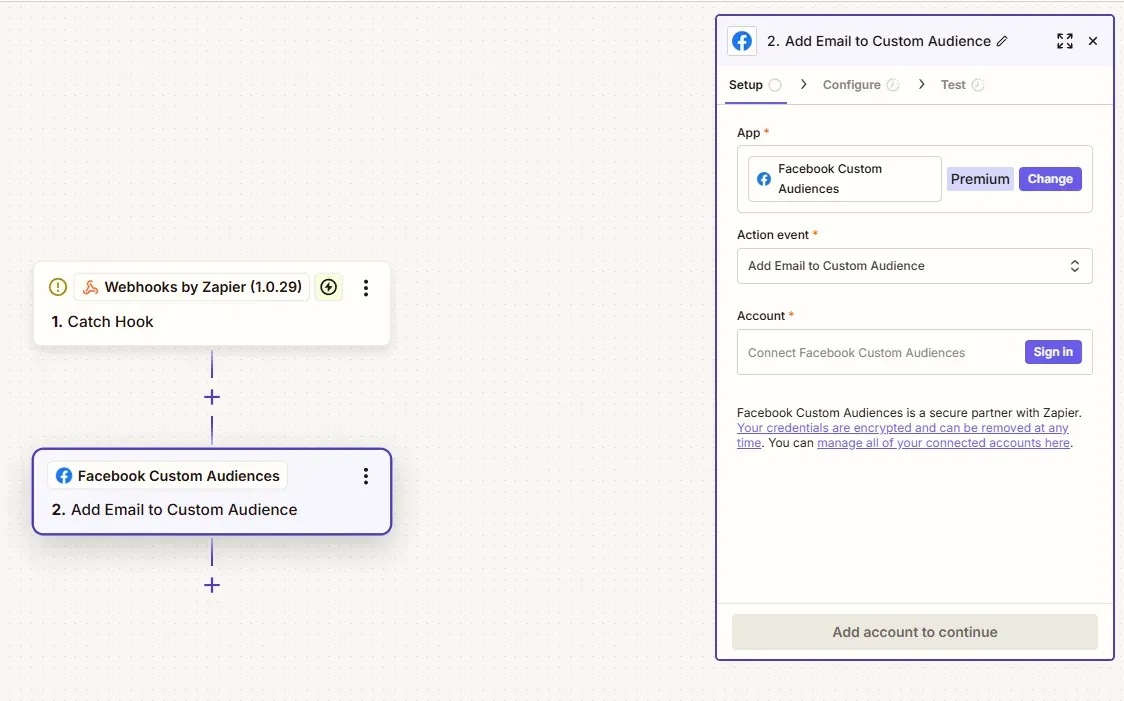Close the step editor panel

tap(1092, 42)
